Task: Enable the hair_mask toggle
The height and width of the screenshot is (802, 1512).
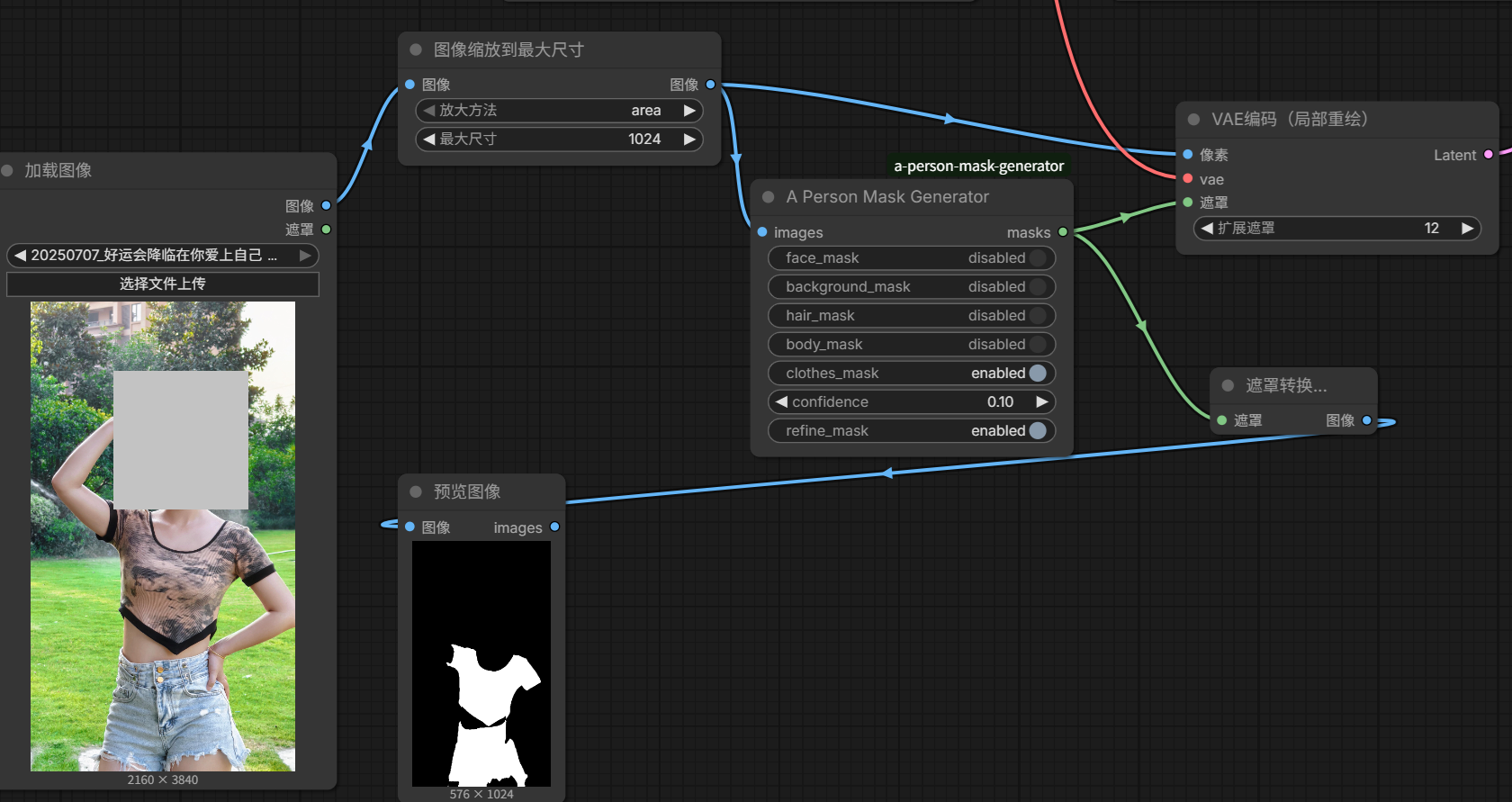Action: [1038, 315]
